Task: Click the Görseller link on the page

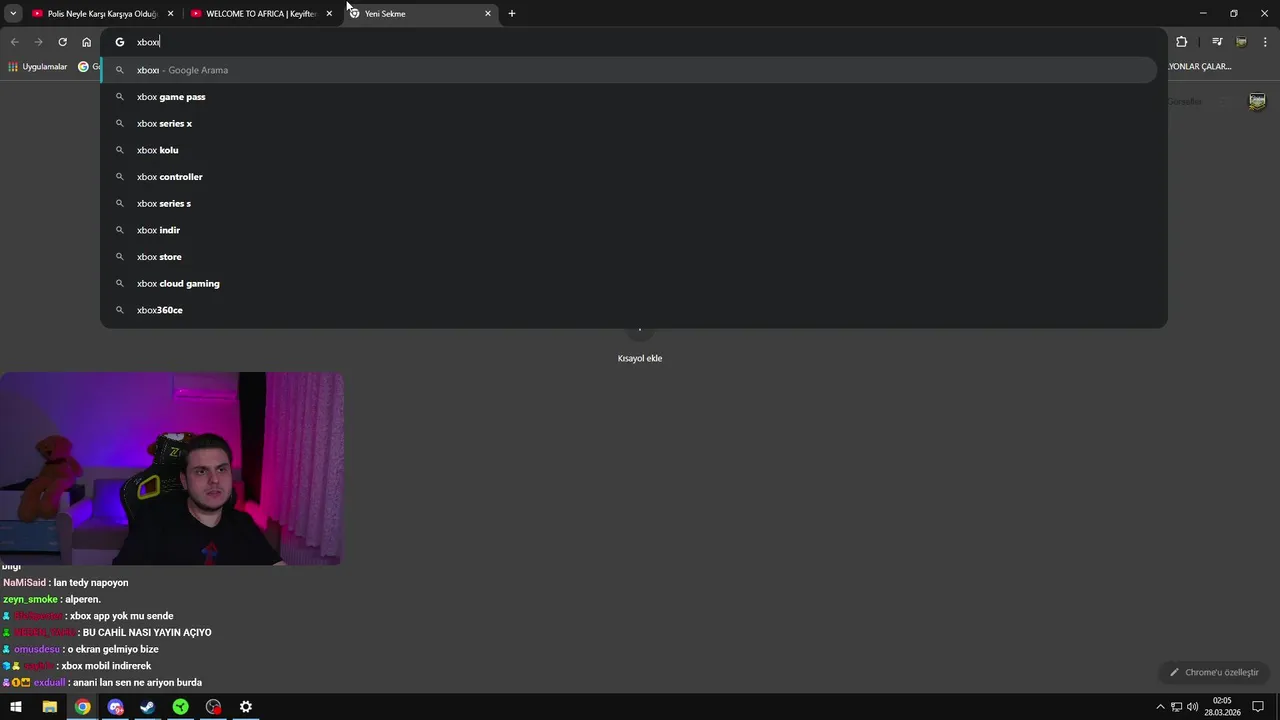Action: click(x=1185, y=101)
